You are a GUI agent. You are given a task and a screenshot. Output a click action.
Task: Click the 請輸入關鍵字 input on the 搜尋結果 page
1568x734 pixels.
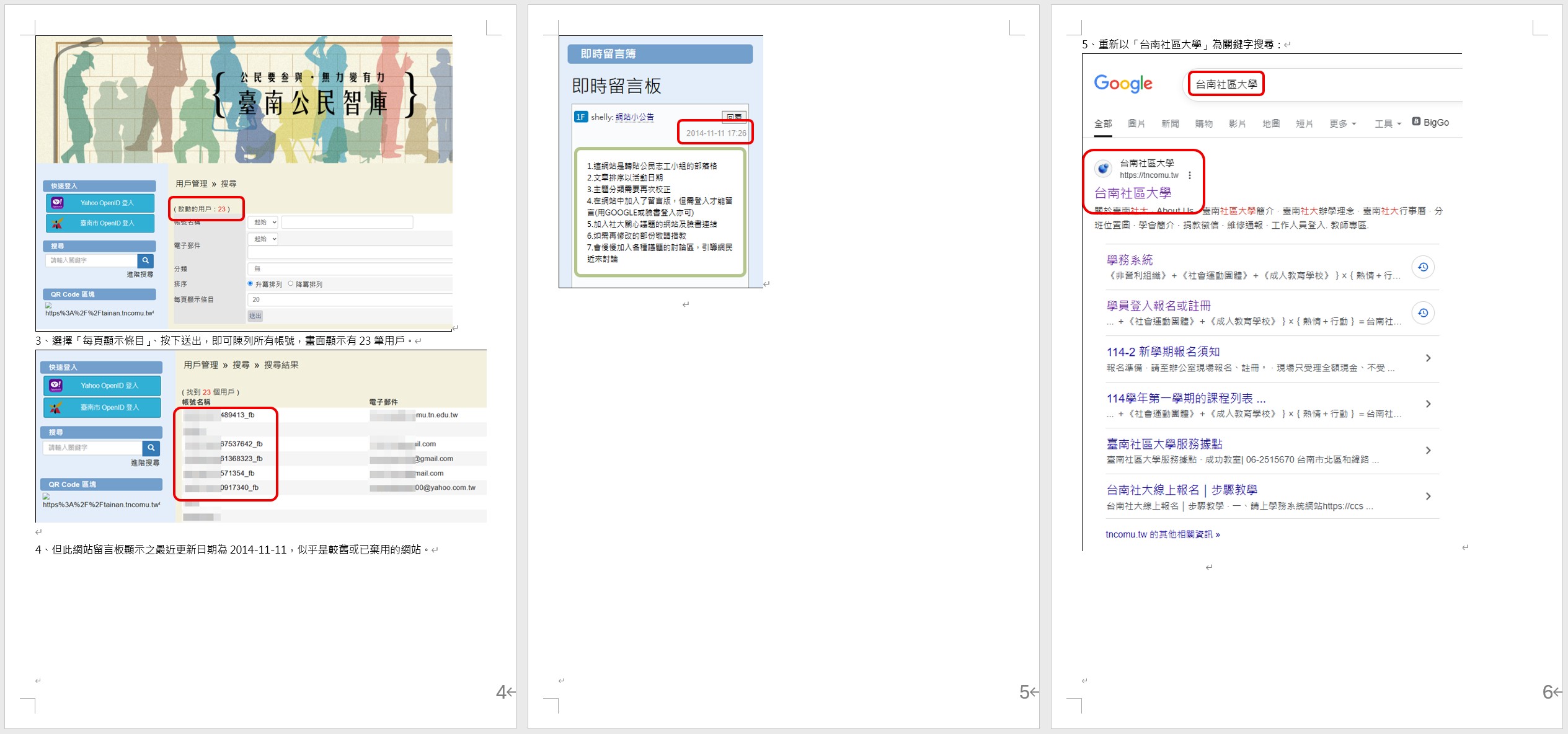click(93, 448)
